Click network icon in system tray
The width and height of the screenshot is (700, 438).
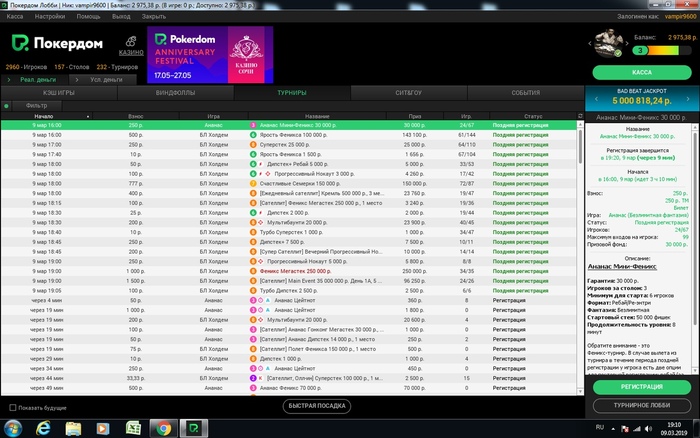click(637, 429)
